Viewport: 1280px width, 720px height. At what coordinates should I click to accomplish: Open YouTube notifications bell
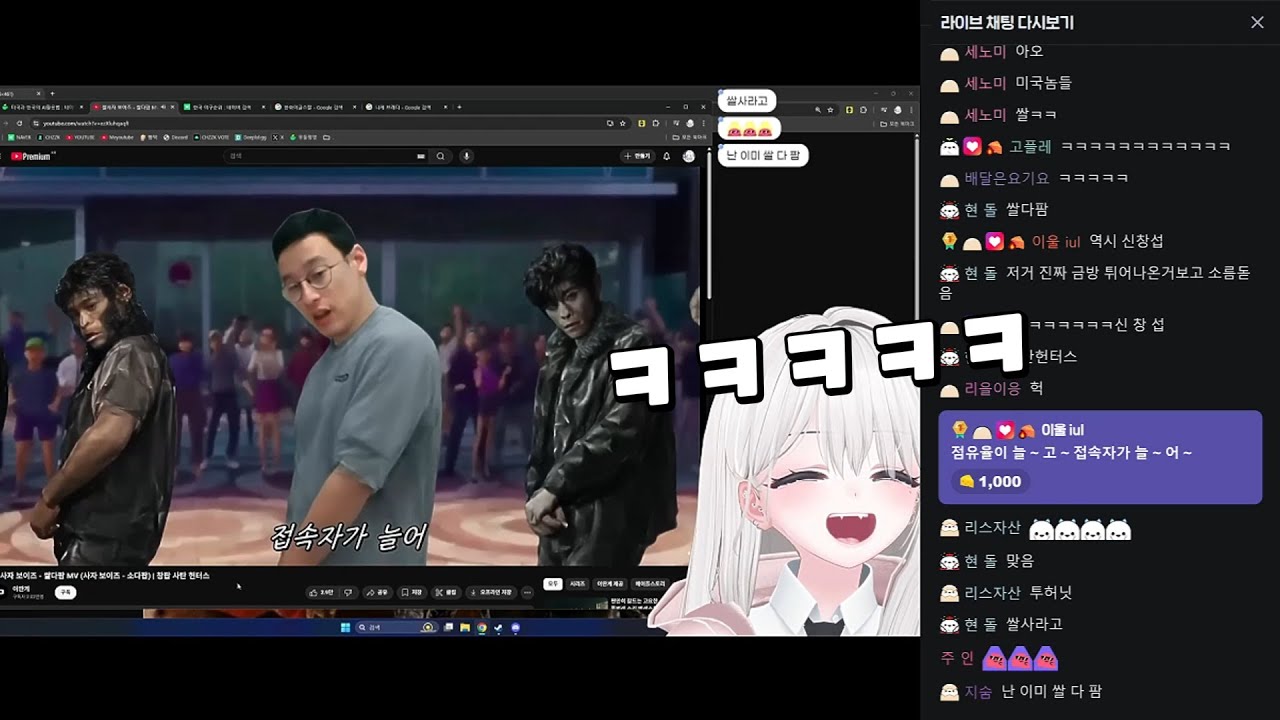667,156
